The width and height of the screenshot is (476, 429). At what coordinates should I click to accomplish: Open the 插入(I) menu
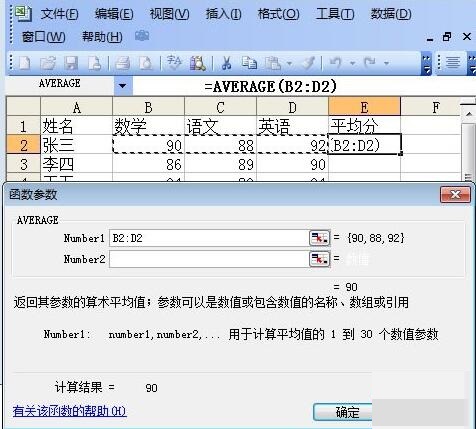223,14
